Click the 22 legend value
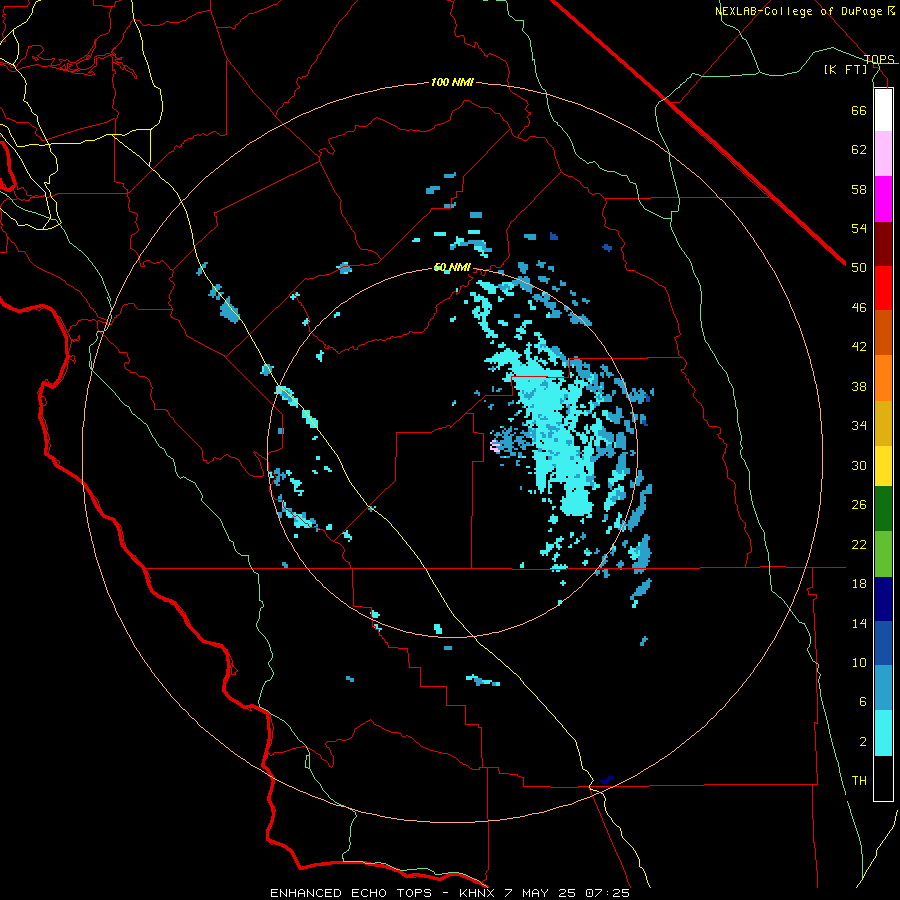The image size is (900, 900). pos(859,544)
